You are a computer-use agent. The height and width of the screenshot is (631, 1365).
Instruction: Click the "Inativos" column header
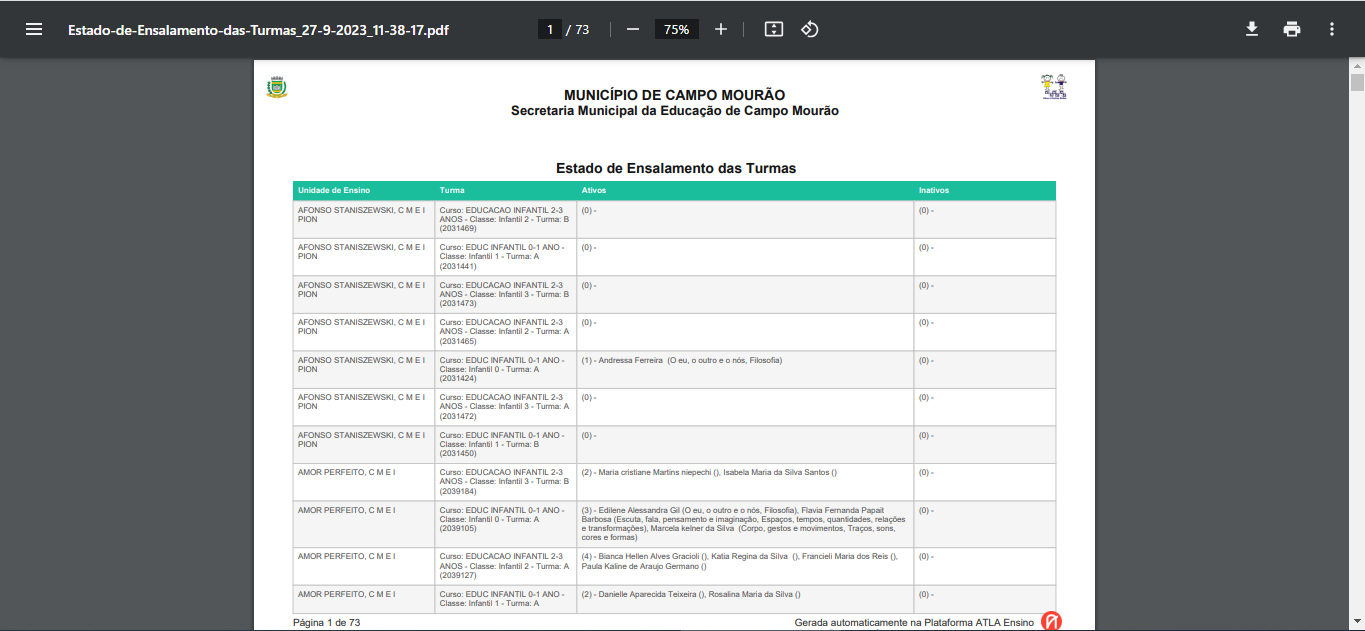[985, 190]
